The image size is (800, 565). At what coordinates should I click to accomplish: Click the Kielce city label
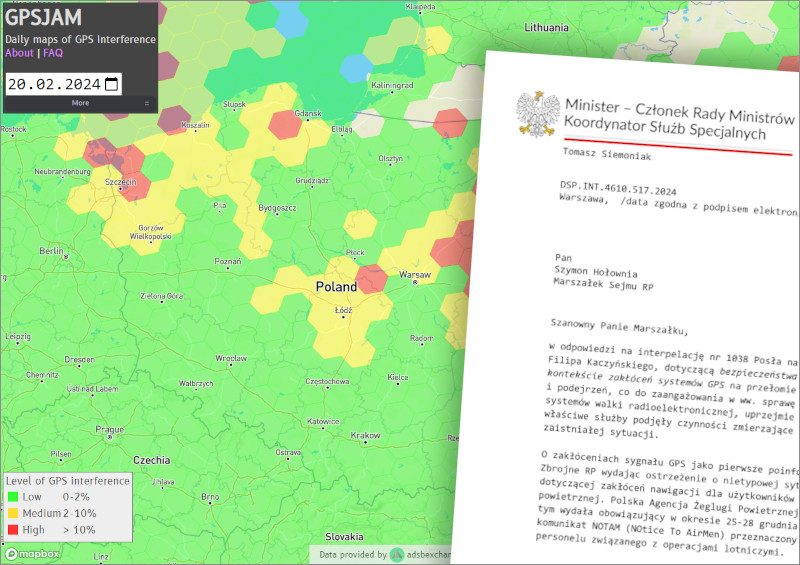(397, 378)
